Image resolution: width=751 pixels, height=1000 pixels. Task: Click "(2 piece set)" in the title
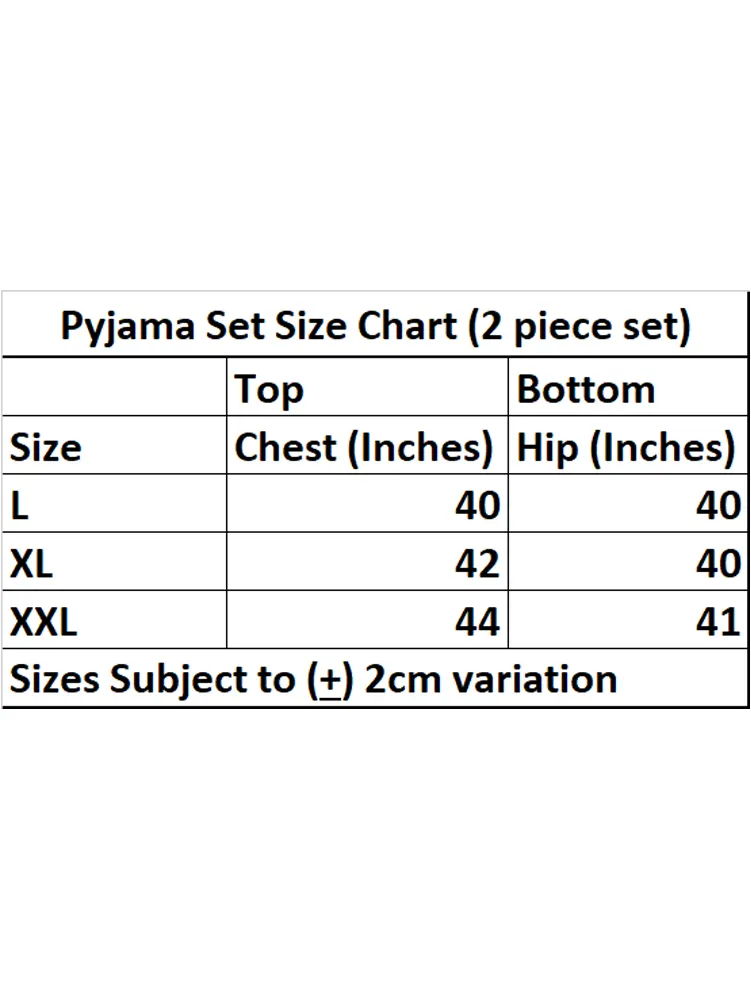[x=579, y=327]
